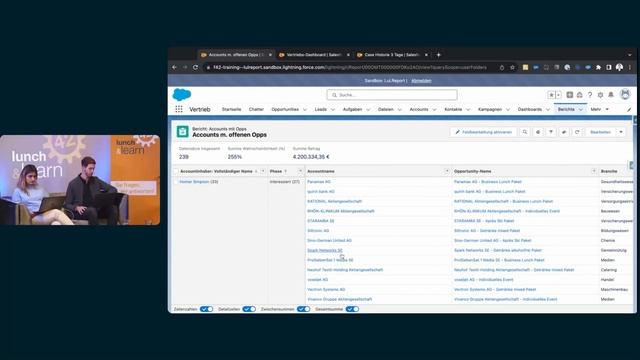Open Siltronic AG opportunity link
The height and width of the screenshot is (360, 640).
pyautogui.click(x=487, y=231)
